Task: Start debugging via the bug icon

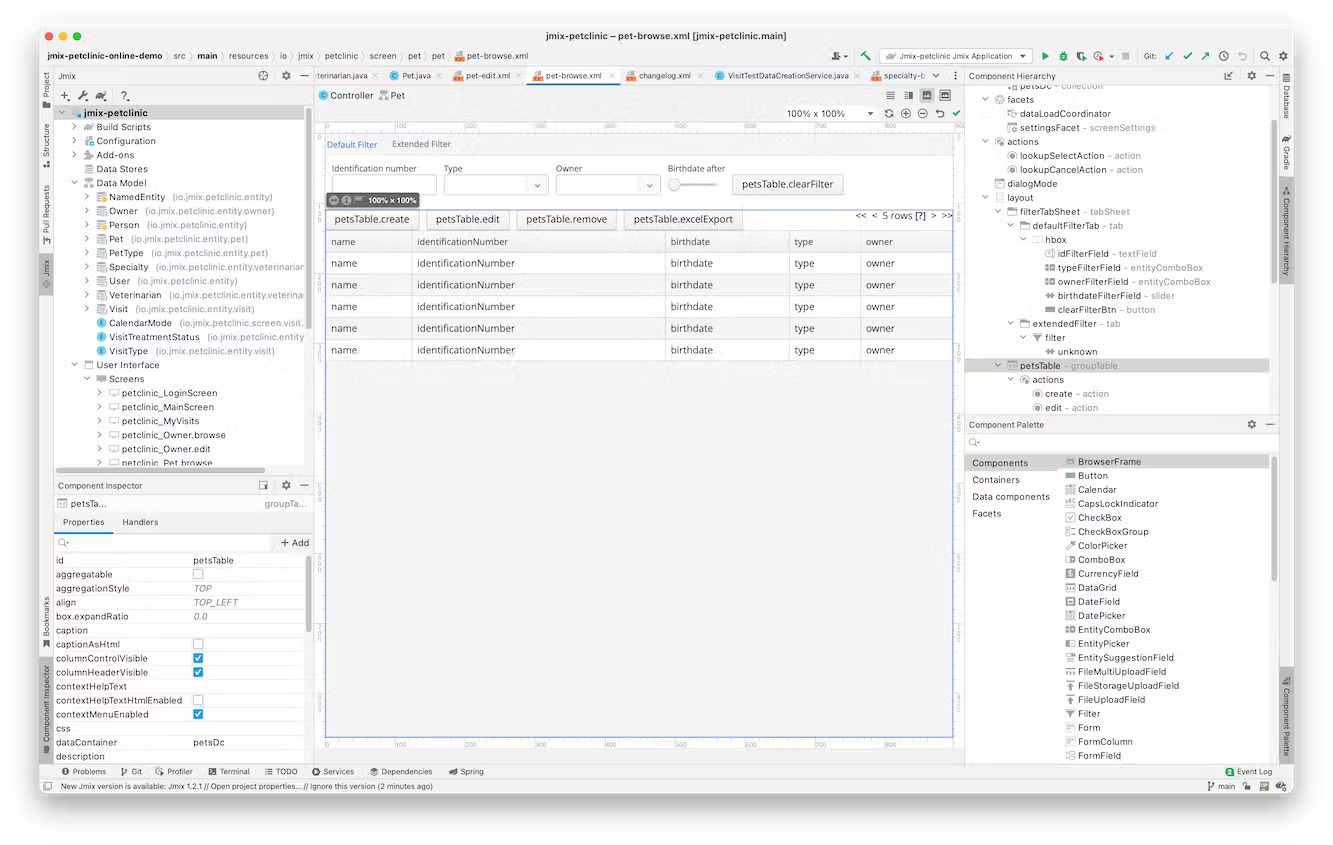Action: pos(1063,56)
